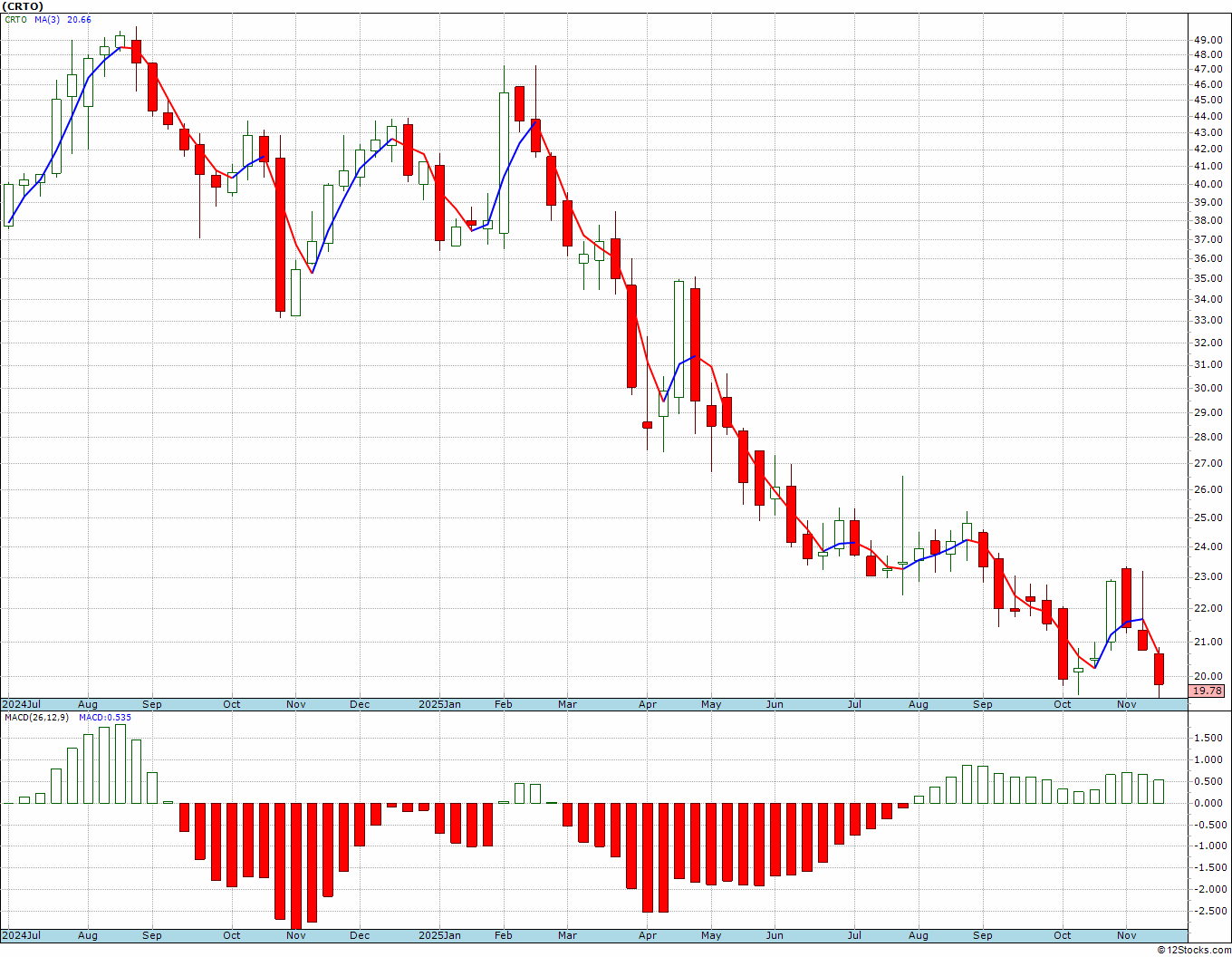This screenshot has height=957, width=1232.
Task: Click the MA(3) indicator label
Action: pyautogui.click(x=47, y=20)
